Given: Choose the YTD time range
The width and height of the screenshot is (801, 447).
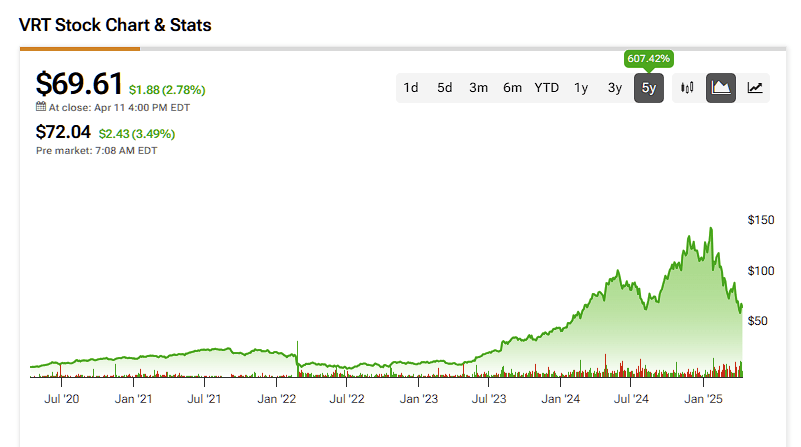Looking at the screenshot, I should [547, 88].
